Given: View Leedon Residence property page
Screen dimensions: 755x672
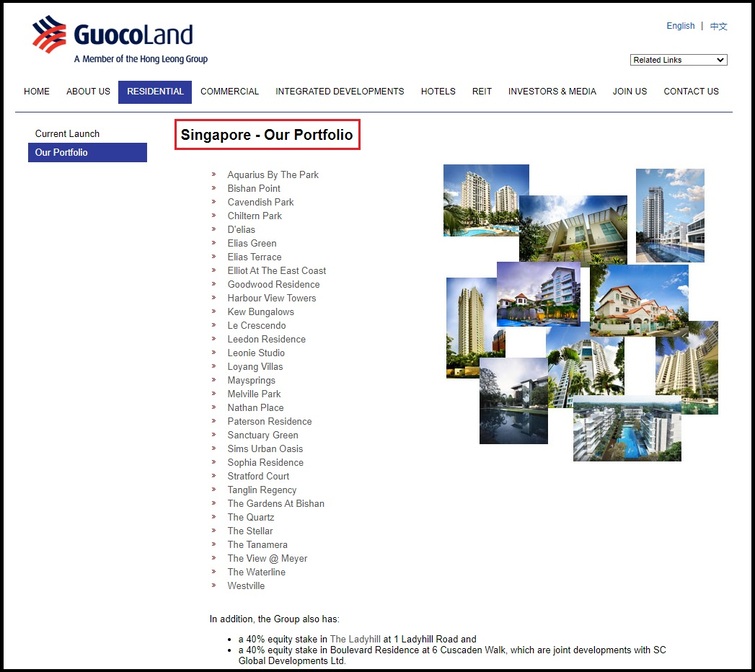Looking at the screenshot, I should 266,339.
